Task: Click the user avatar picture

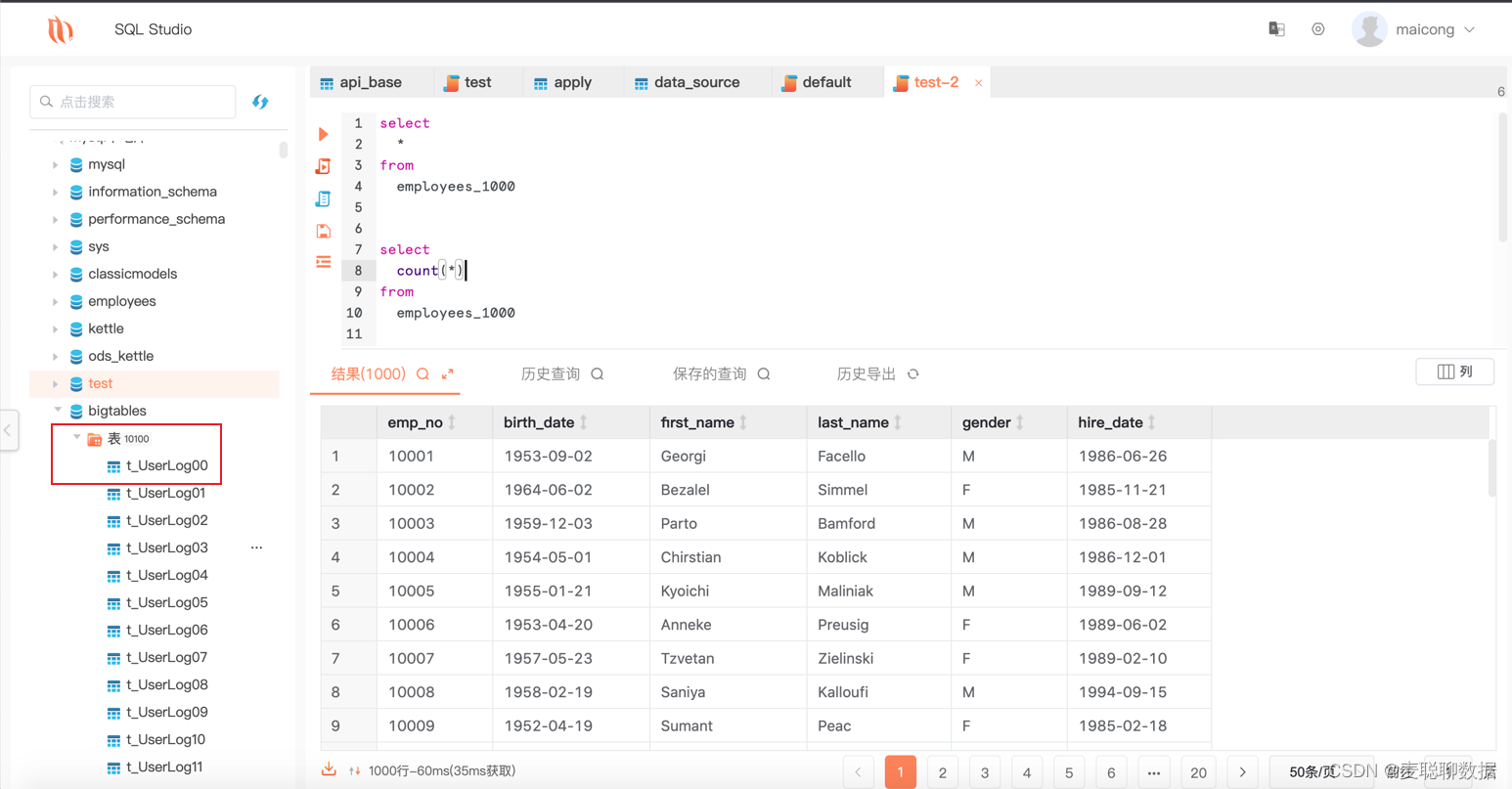Action: (1369, 29)
